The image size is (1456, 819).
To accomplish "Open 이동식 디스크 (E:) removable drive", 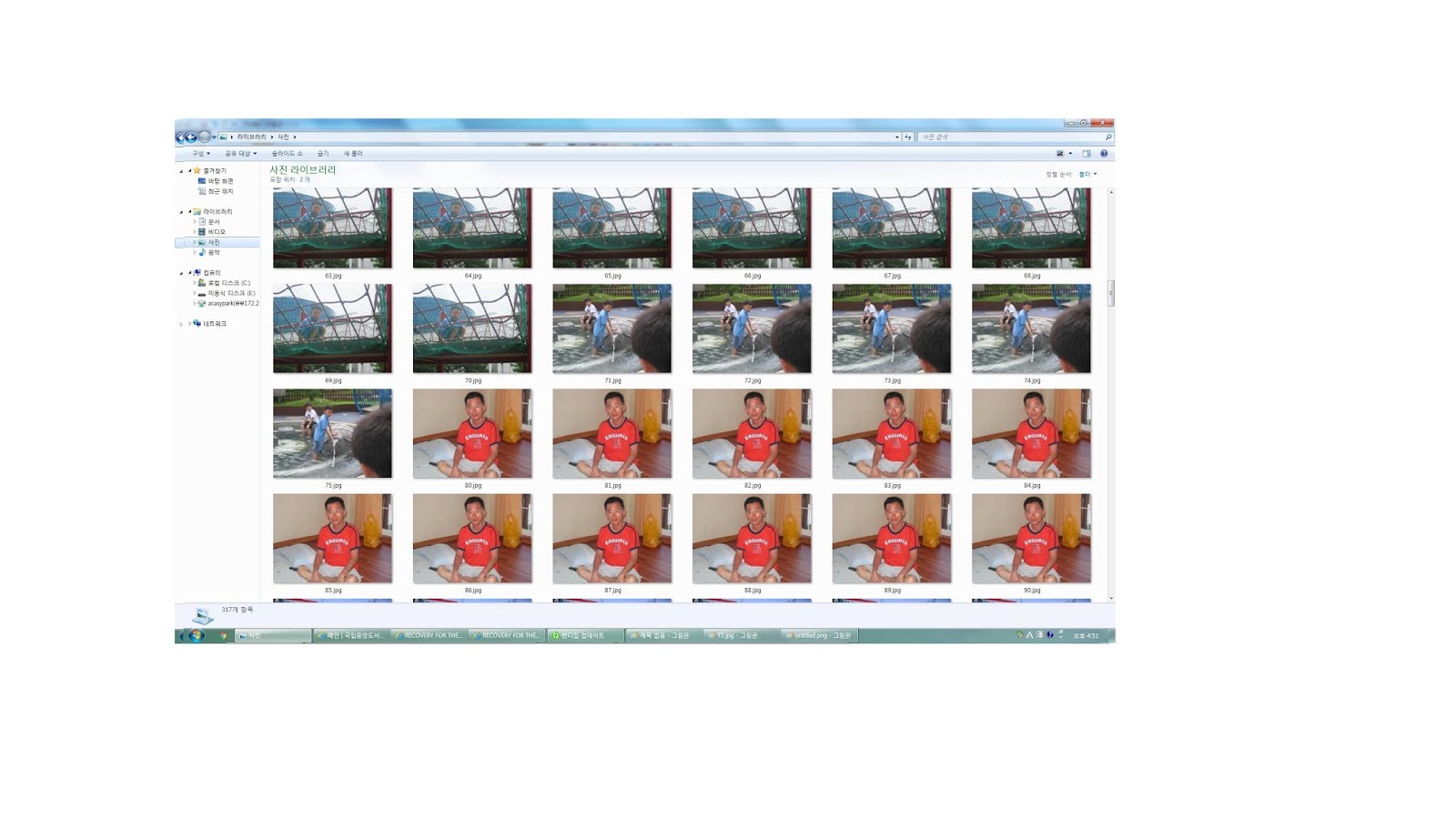I will tap(231, 293).
